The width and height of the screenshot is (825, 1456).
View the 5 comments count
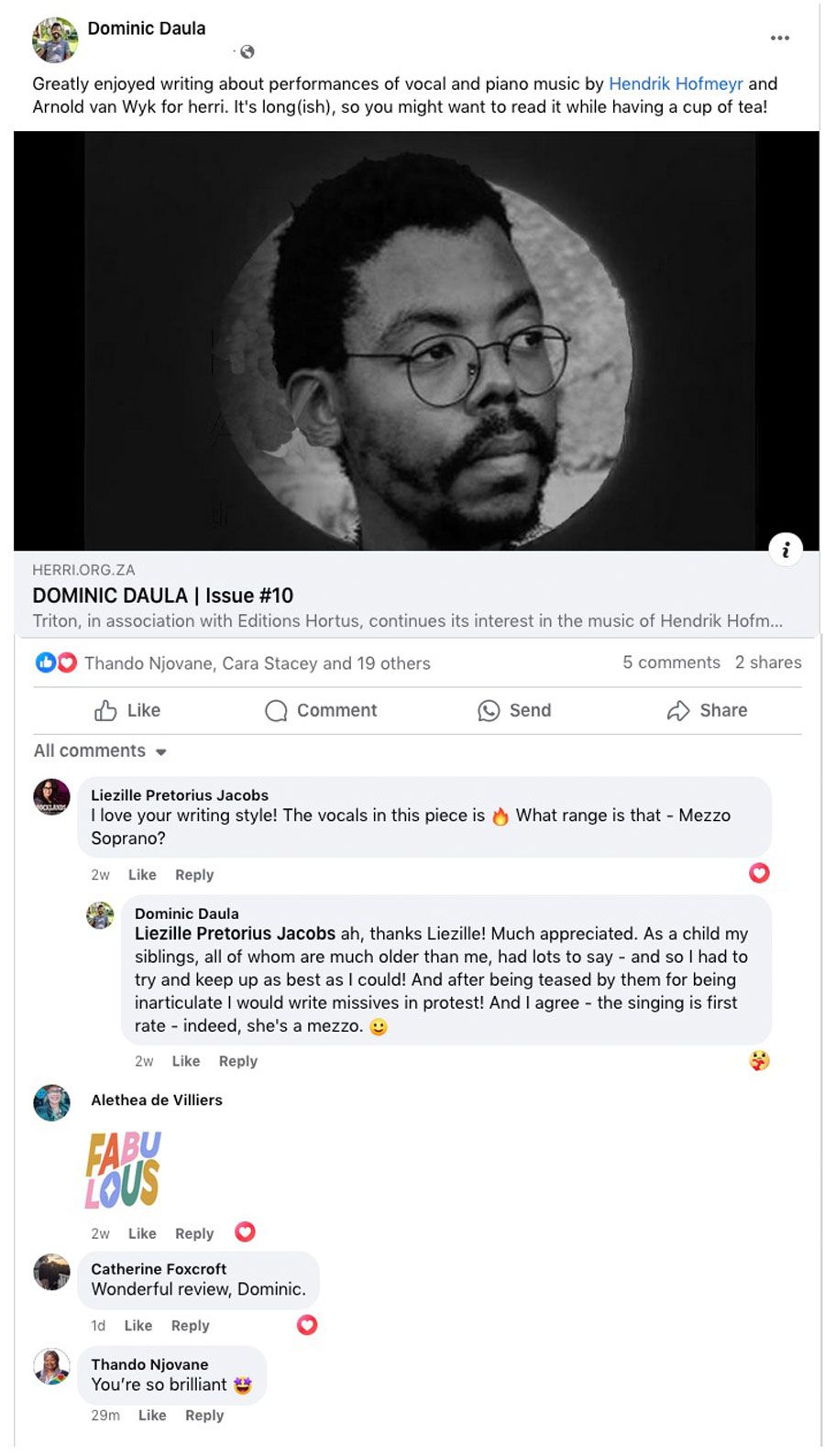pos(671,662)
